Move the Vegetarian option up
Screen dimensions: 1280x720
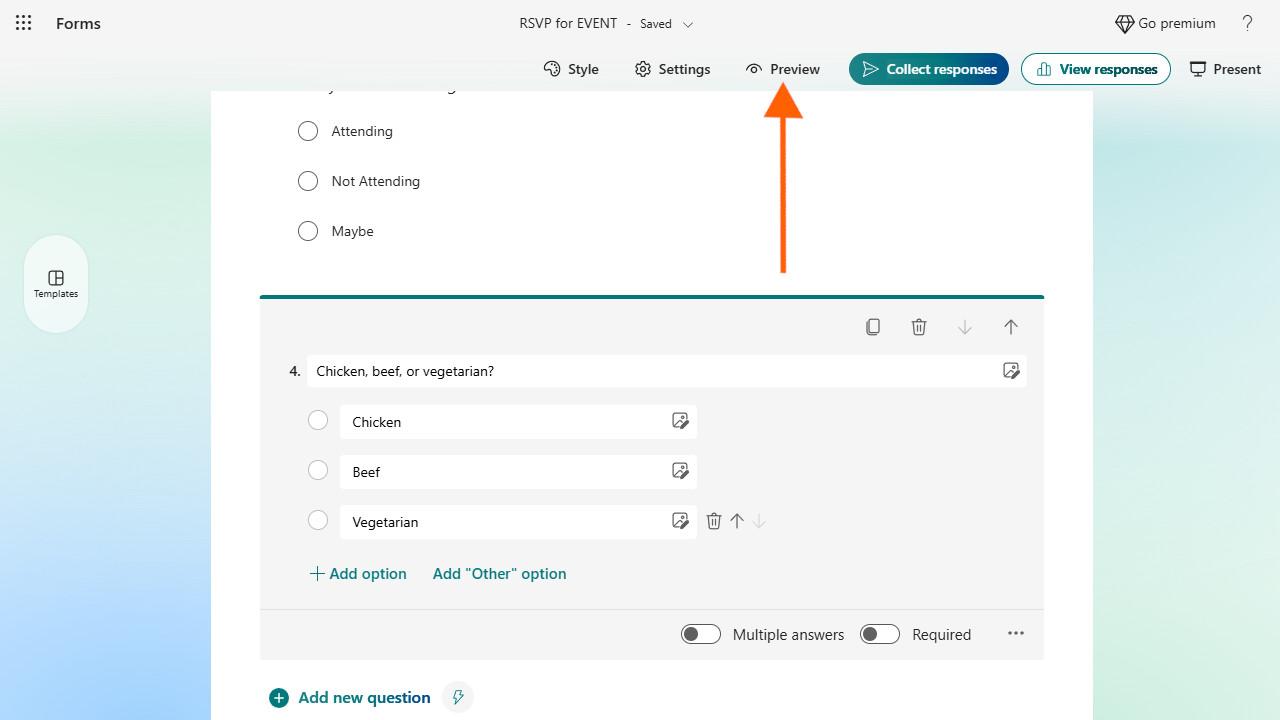[737, 521]
